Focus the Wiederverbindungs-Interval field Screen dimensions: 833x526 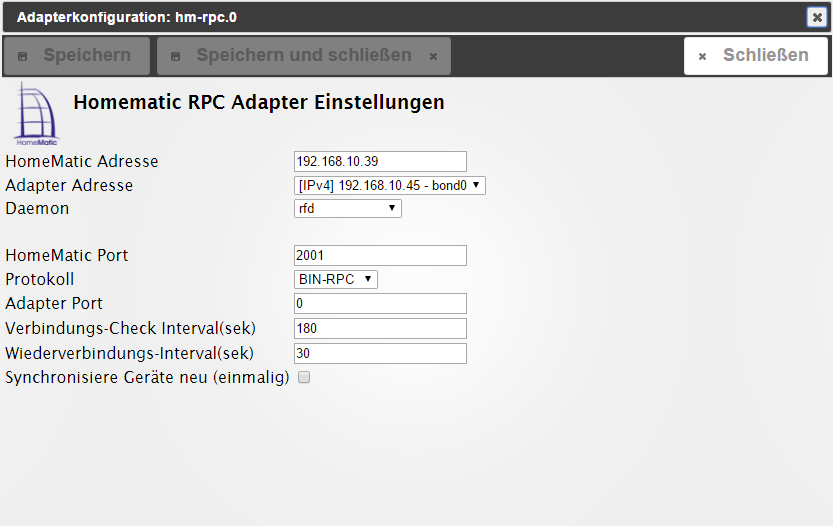pyautogui.click(x=380, y=354)
